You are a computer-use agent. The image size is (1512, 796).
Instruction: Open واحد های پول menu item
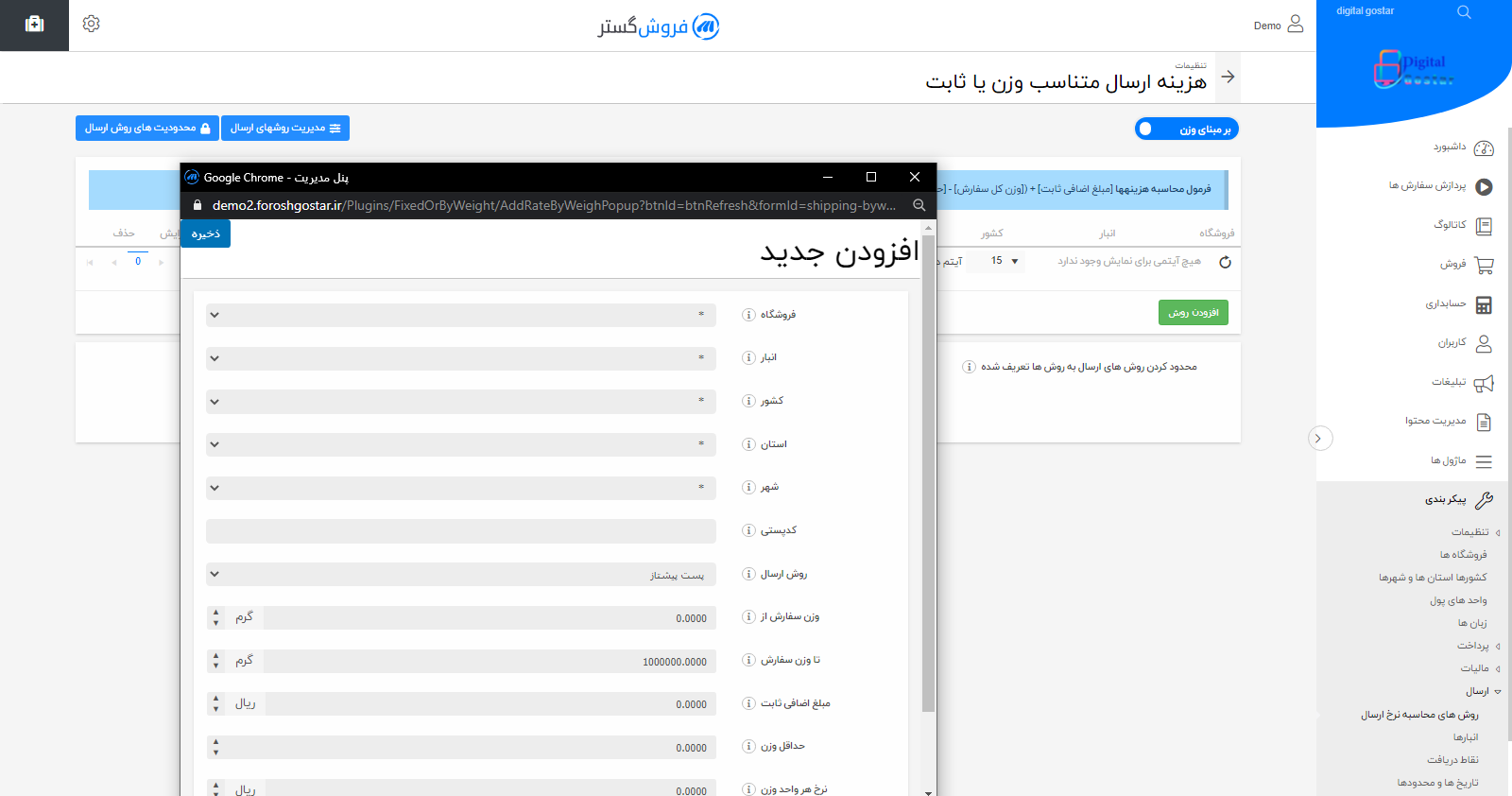tap(1458, 600)
